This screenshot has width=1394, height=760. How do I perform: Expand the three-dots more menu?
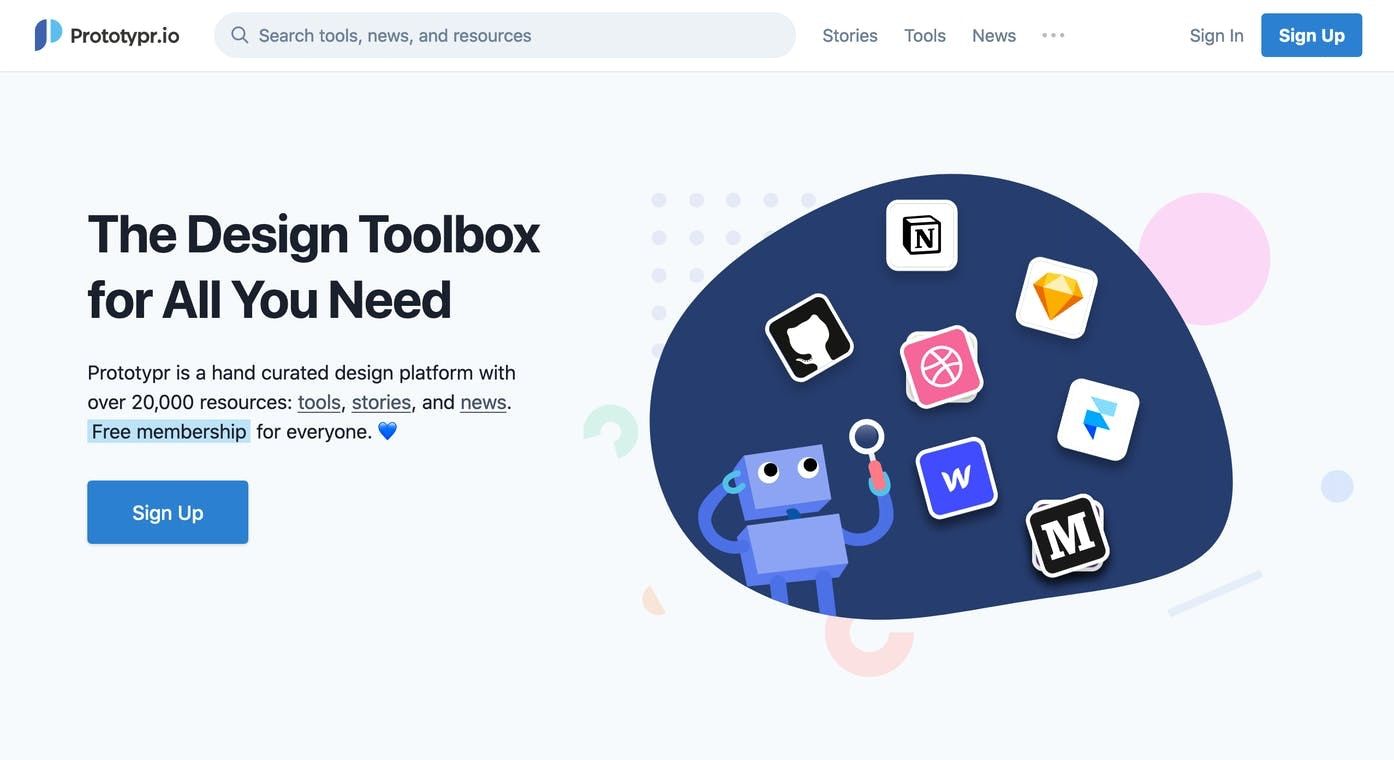click(1053, 35)
